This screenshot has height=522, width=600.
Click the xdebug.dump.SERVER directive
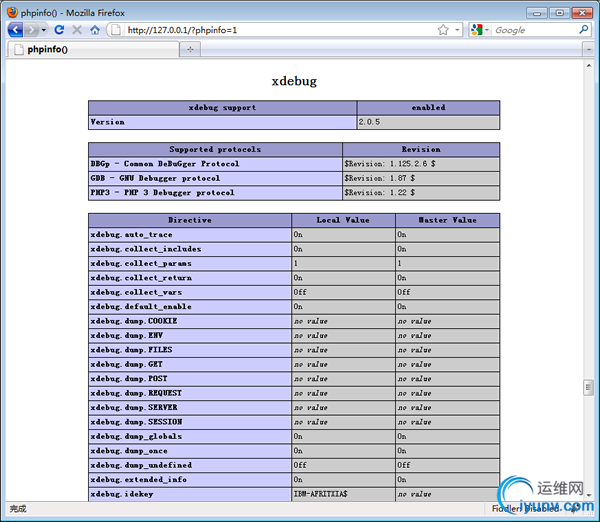pyautogui.click(x=190, y=408)
